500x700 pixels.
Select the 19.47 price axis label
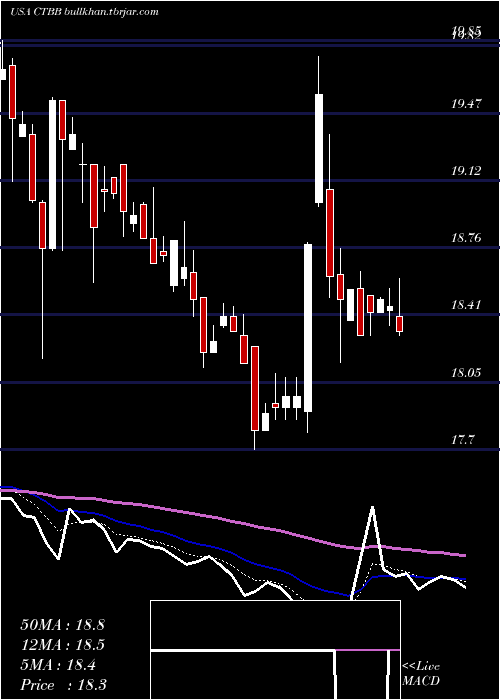pos(467,104)
